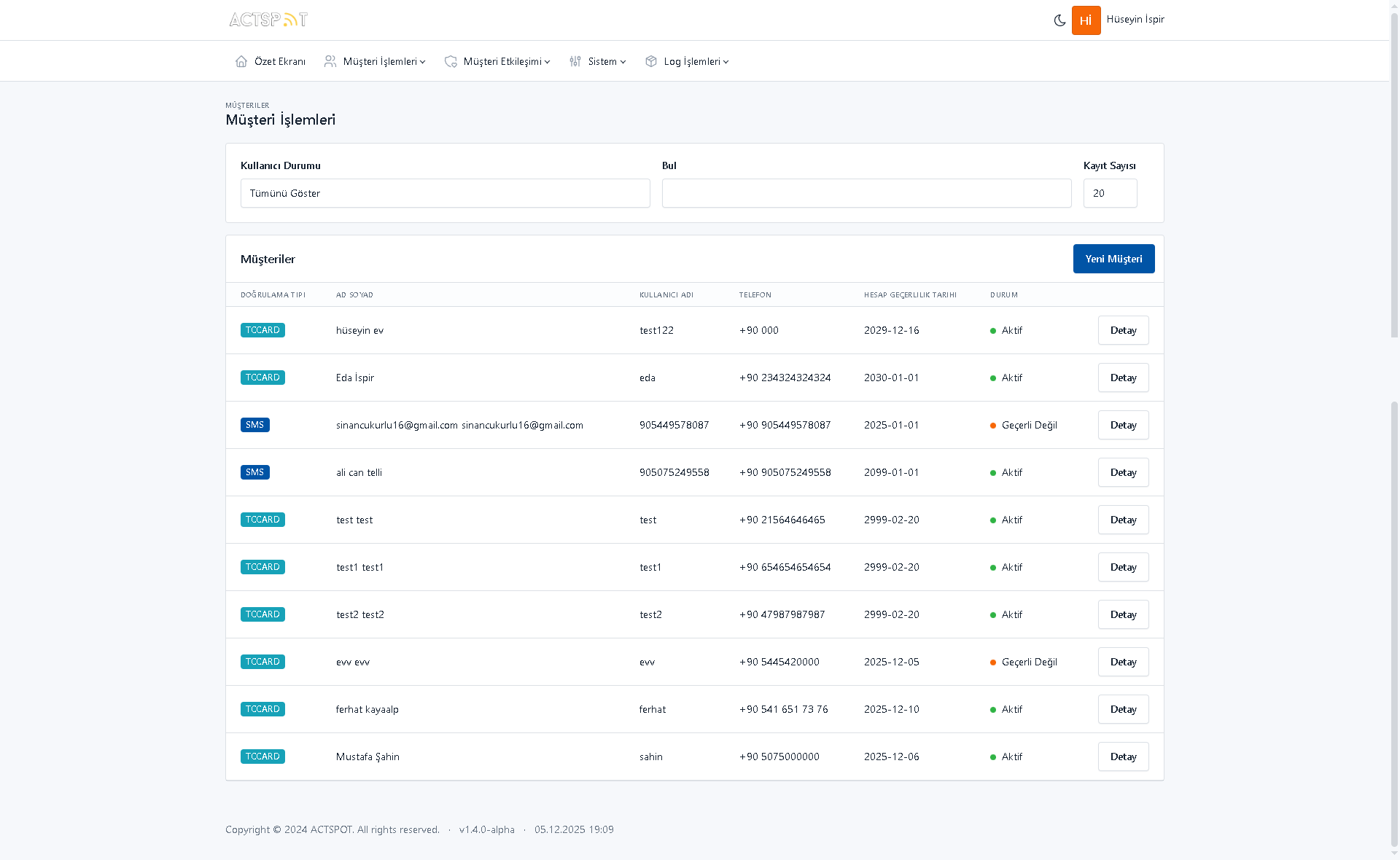The image size is (1400, 860).
Task: Click home icon beside Özet Ekranı
Action: (241, 61)
